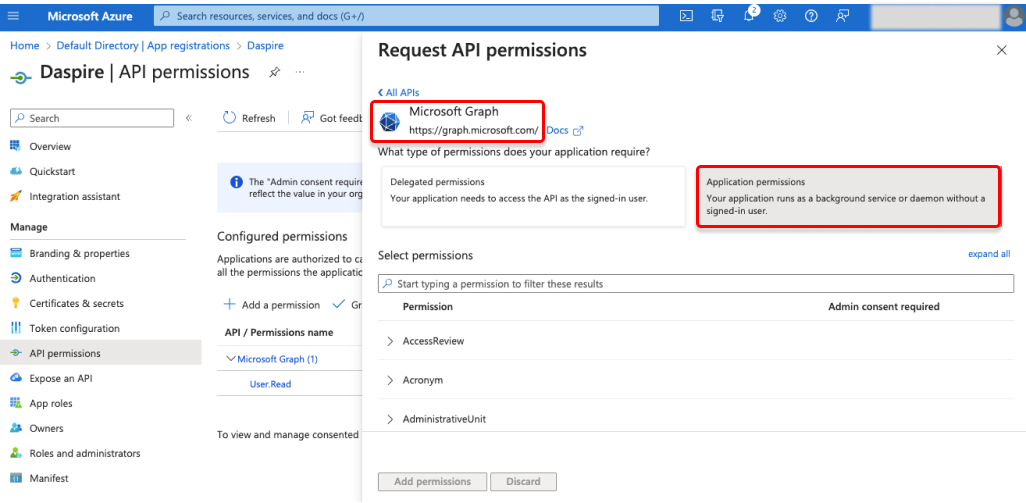The height and width of the screenshot is (503, 1026).
Task: Open the User.Read permission
Action: point(270,384)
